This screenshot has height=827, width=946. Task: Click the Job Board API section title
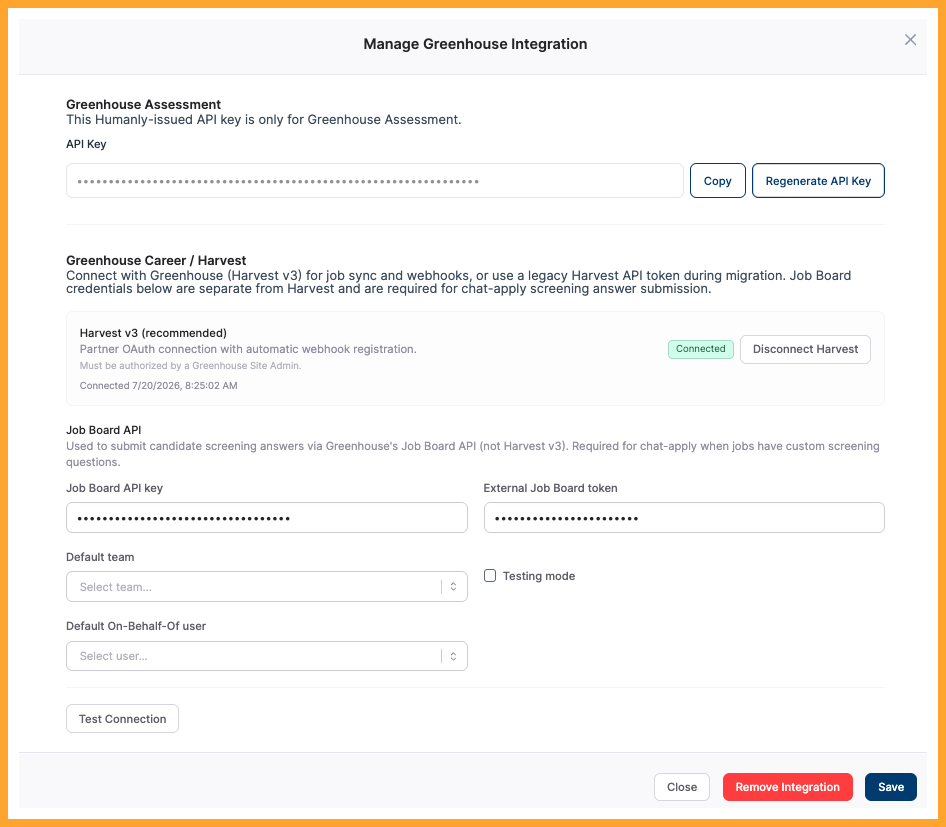[104, 430]
